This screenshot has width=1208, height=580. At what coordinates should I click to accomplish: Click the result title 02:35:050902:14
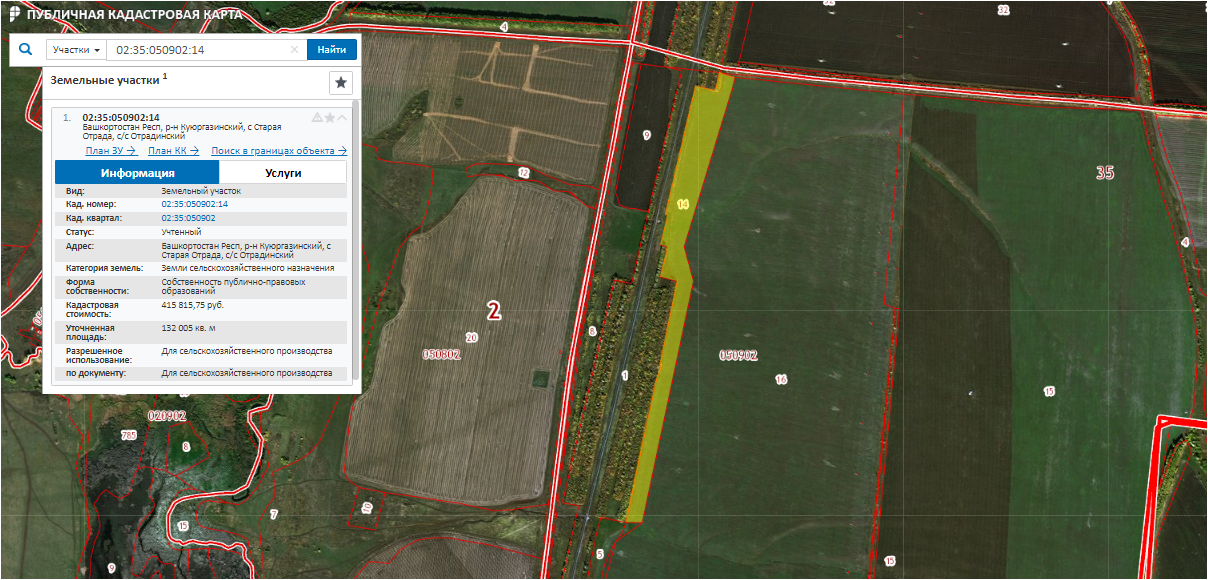click(121, 118)
